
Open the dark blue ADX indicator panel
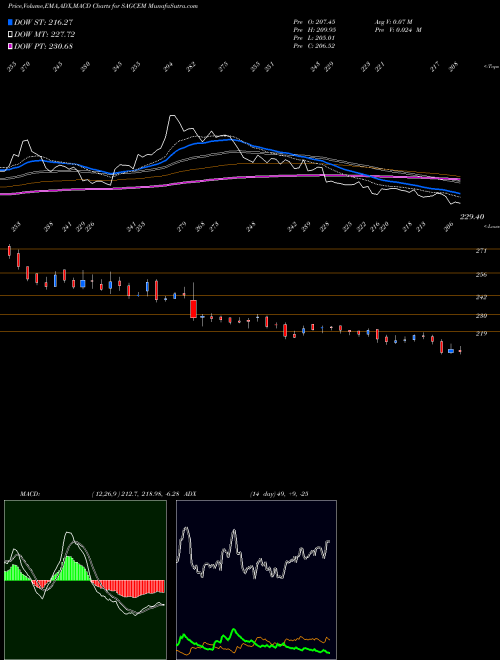click(256, 580)
